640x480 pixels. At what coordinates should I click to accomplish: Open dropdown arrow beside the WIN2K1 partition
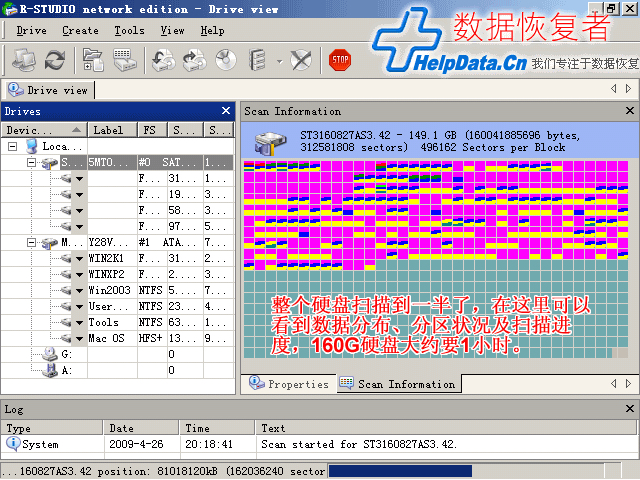pyautogui.click(x=79, y=259)
